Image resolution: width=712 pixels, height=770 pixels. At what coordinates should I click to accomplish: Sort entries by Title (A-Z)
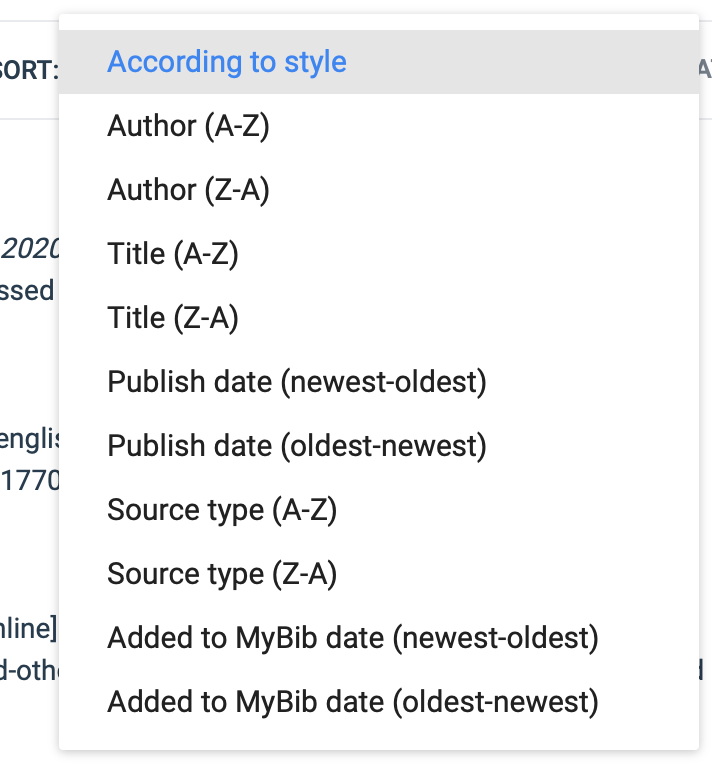point(173,254)
